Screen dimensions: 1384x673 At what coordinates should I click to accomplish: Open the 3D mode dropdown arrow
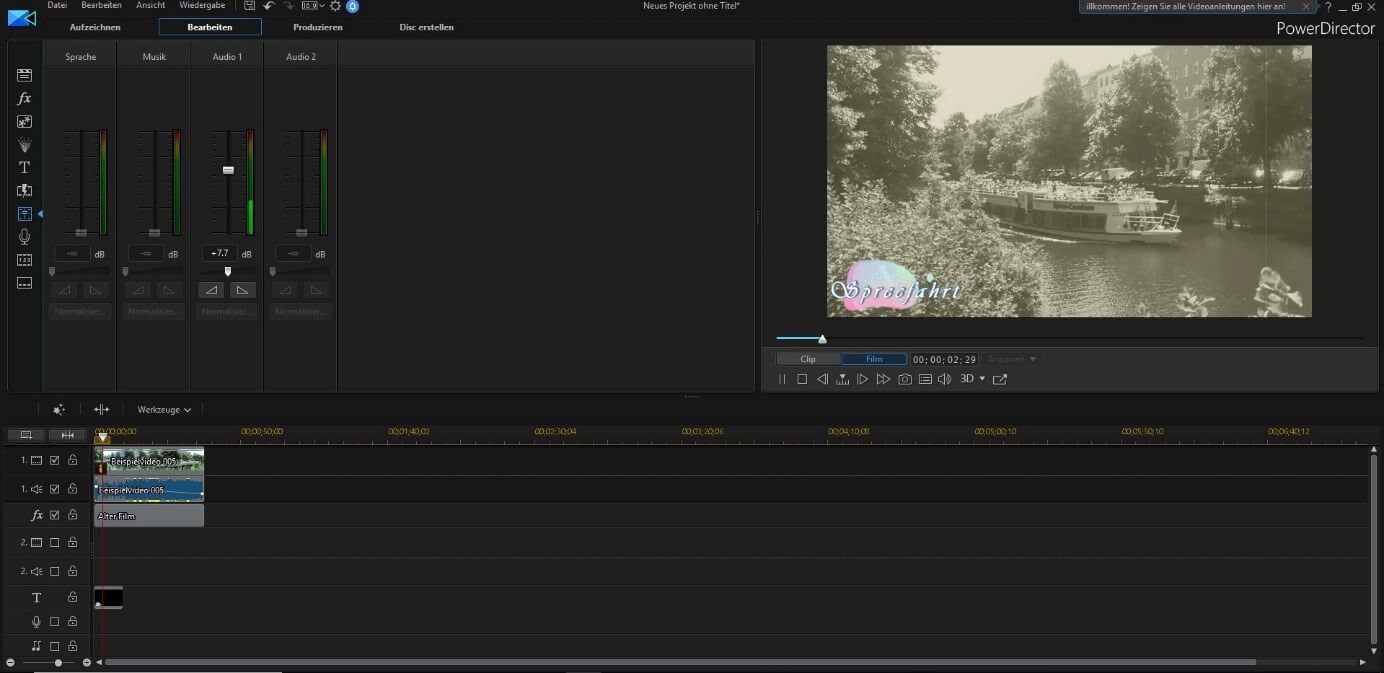(x=983, y=379)
